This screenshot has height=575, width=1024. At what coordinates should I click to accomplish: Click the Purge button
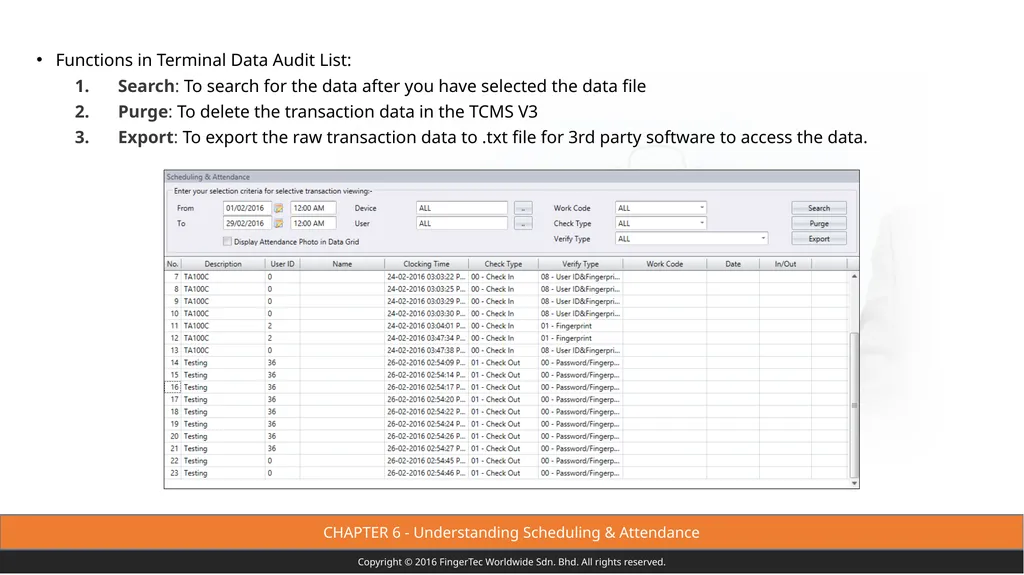(x=819, y=223)
